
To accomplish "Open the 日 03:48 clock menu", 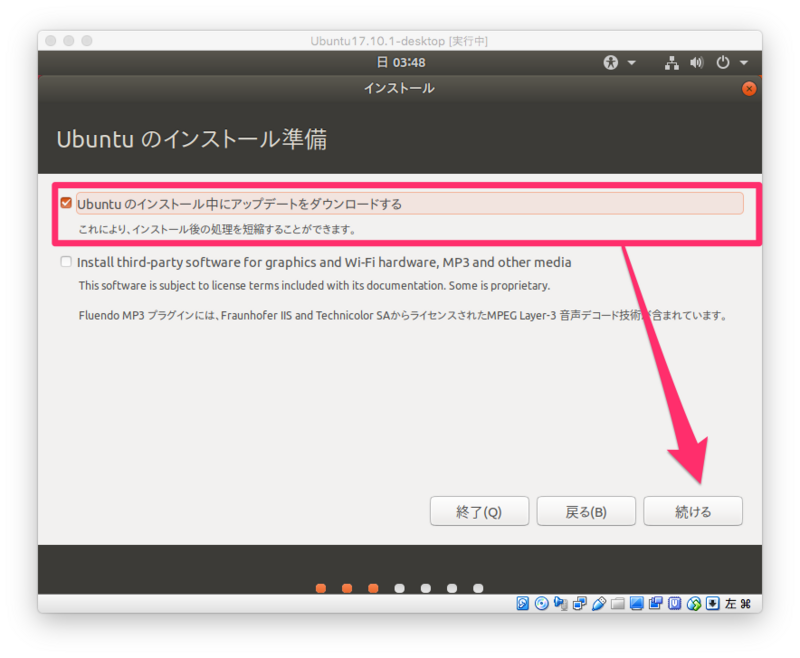I will (x=401, y=62).
